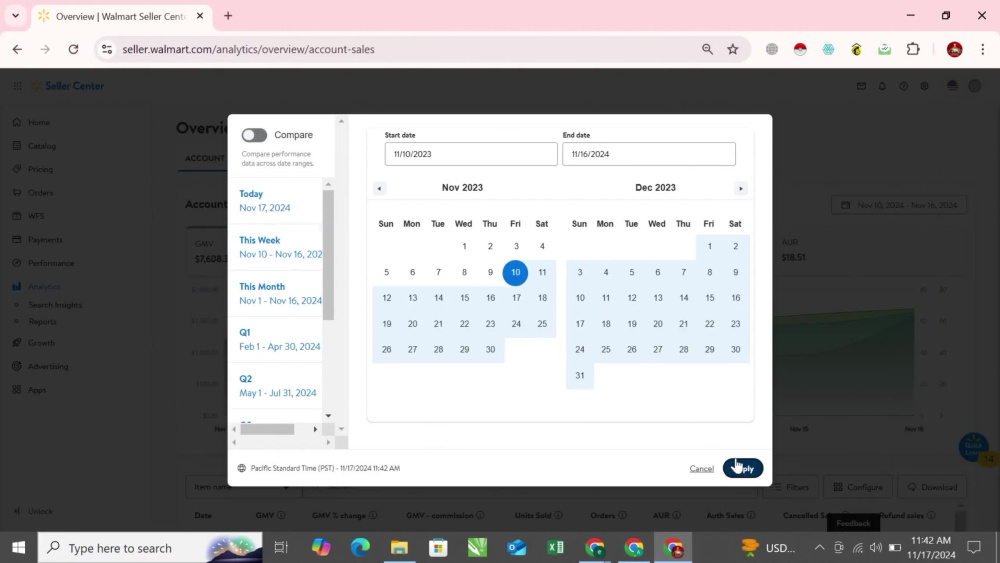Open Apps in sidebar

tap(36, 390)
